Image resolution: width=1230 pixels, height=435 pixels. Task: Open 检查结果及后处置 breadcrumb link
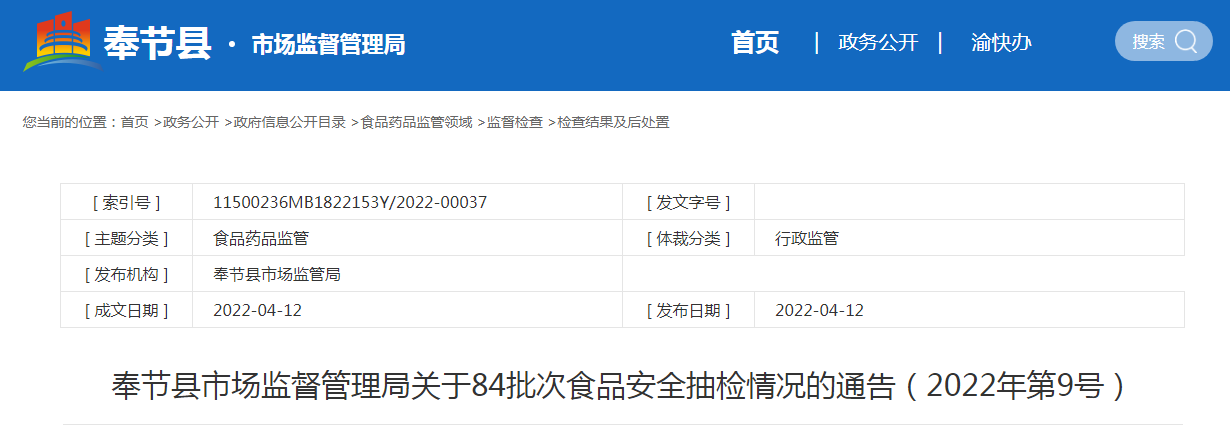(x=613, y=122)
